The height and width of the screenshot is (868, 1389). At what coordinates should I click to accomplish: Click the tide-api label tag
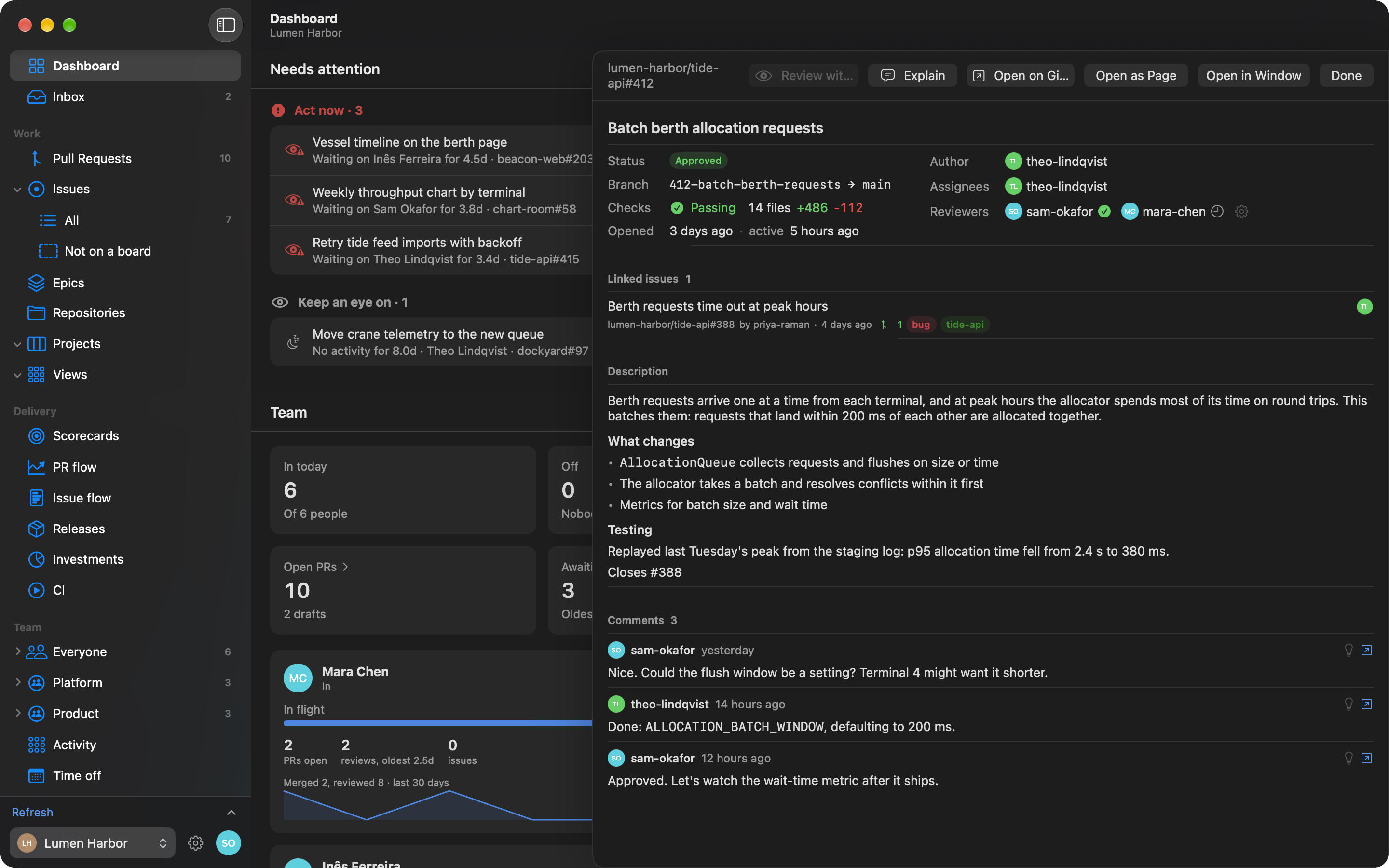pos(964,325)
